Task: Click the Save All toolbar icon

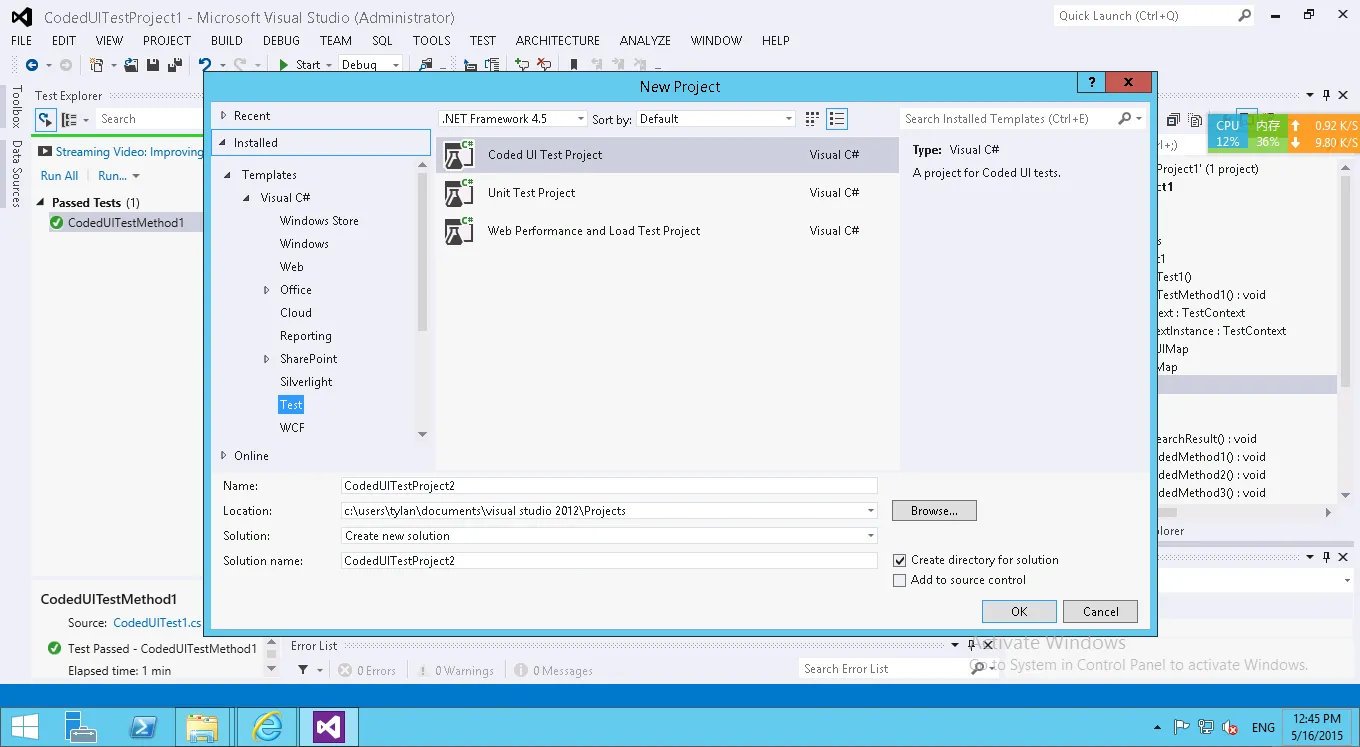Action: click(x=174, y=65)
